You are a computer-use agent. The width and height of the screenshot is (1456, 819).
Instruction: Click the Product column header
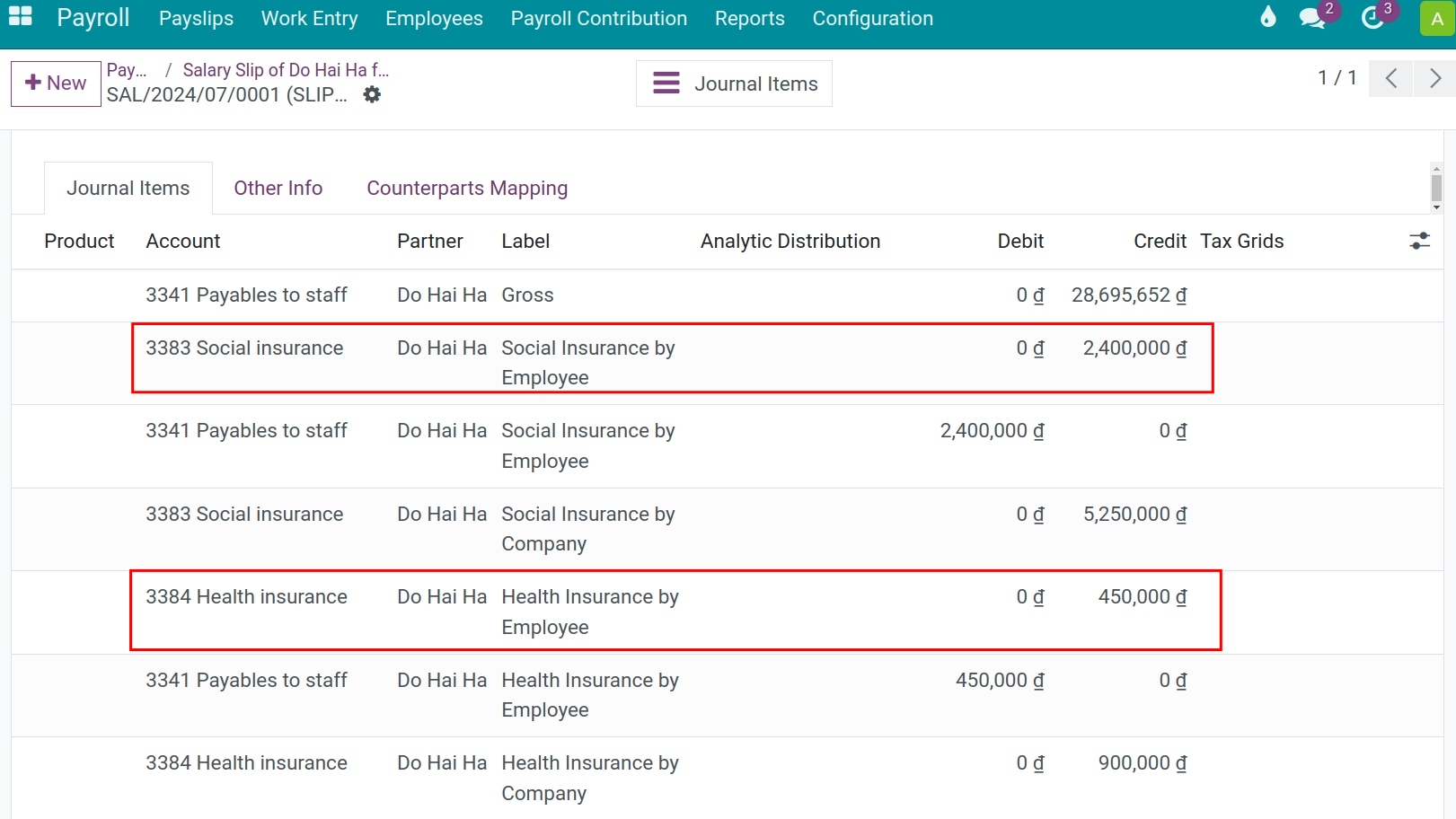click(x=79, y=241)
